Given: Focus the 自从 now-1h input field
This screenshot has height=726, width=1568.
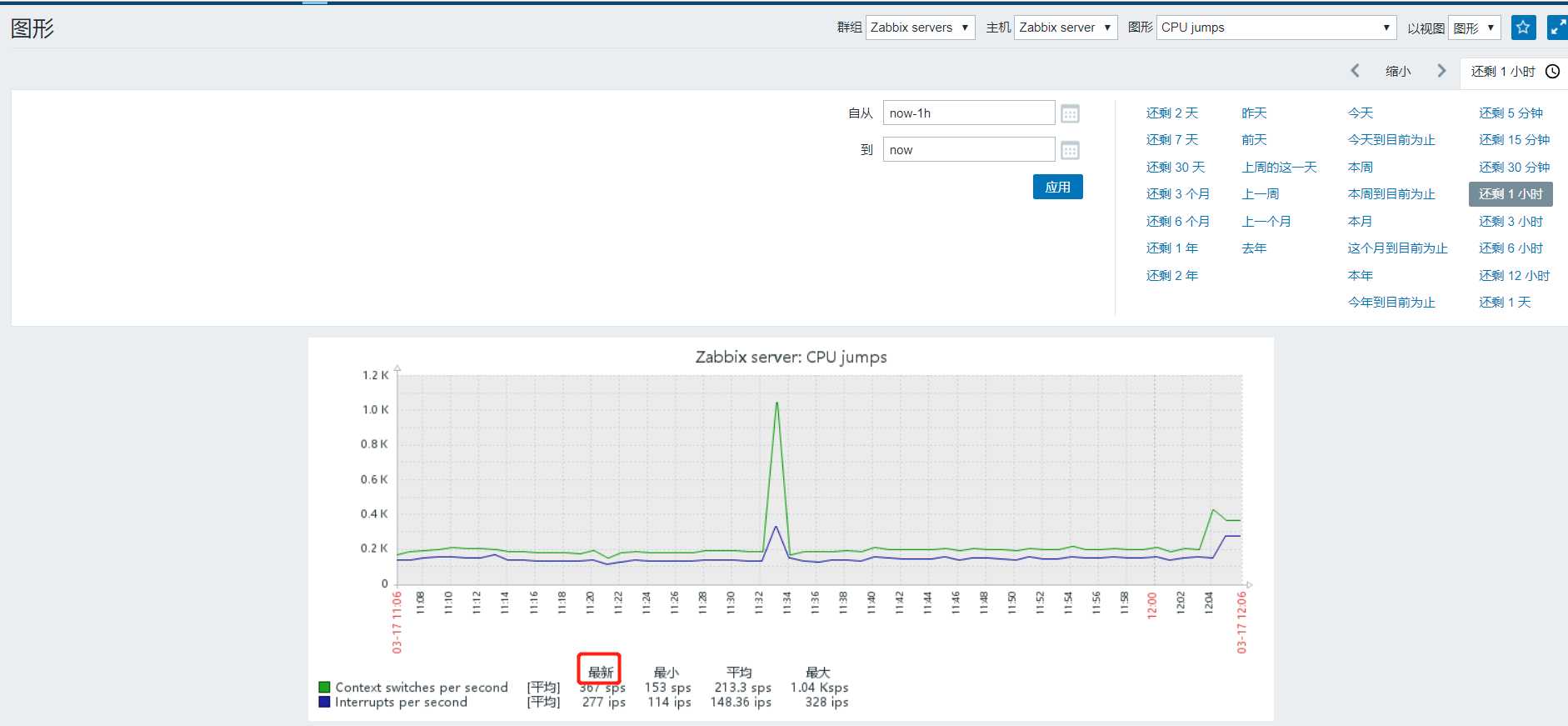Looking at the screenshot, I should 969,113.
